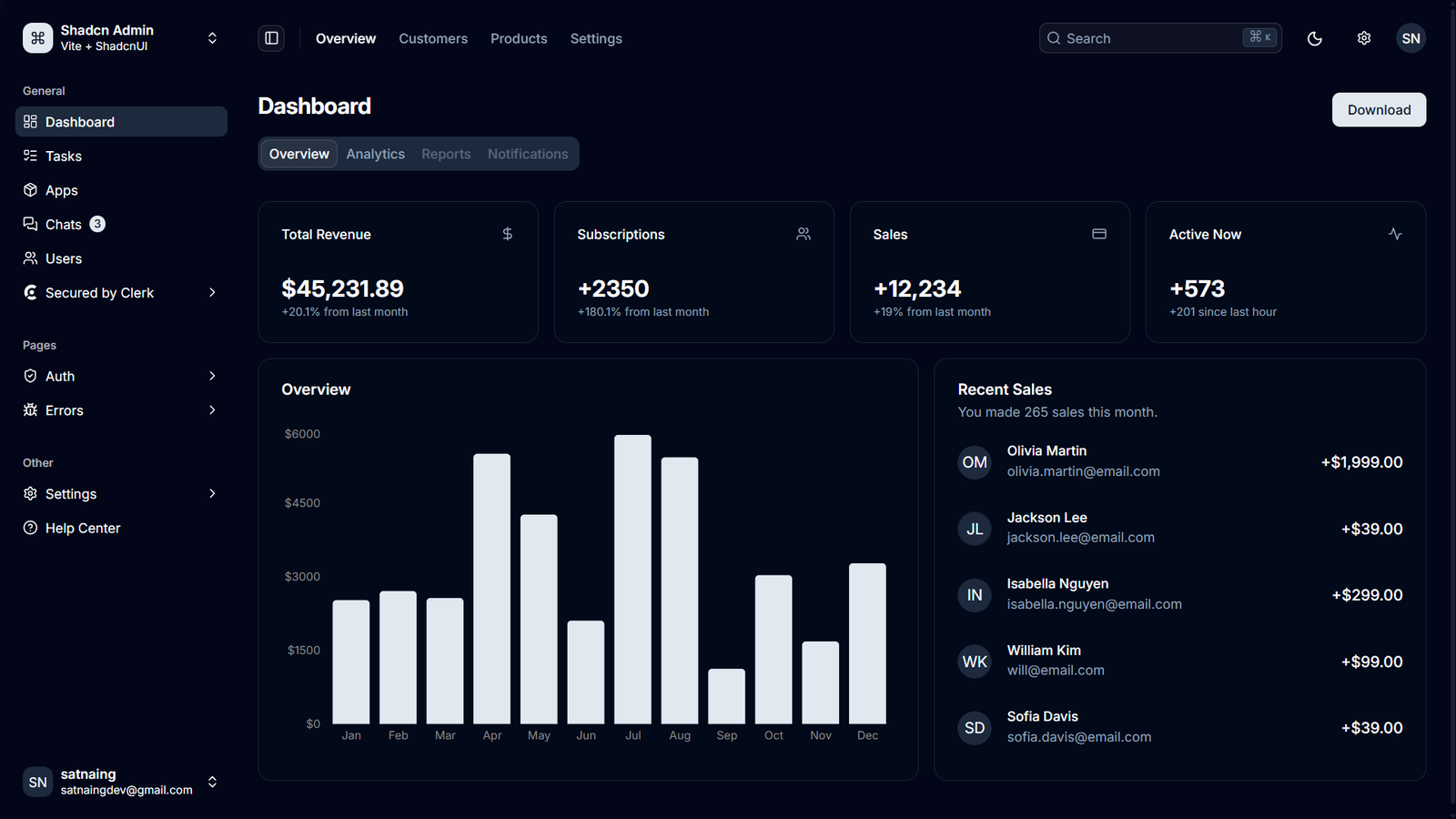Click the +2350 subscriptions value

tap(613, 288)
